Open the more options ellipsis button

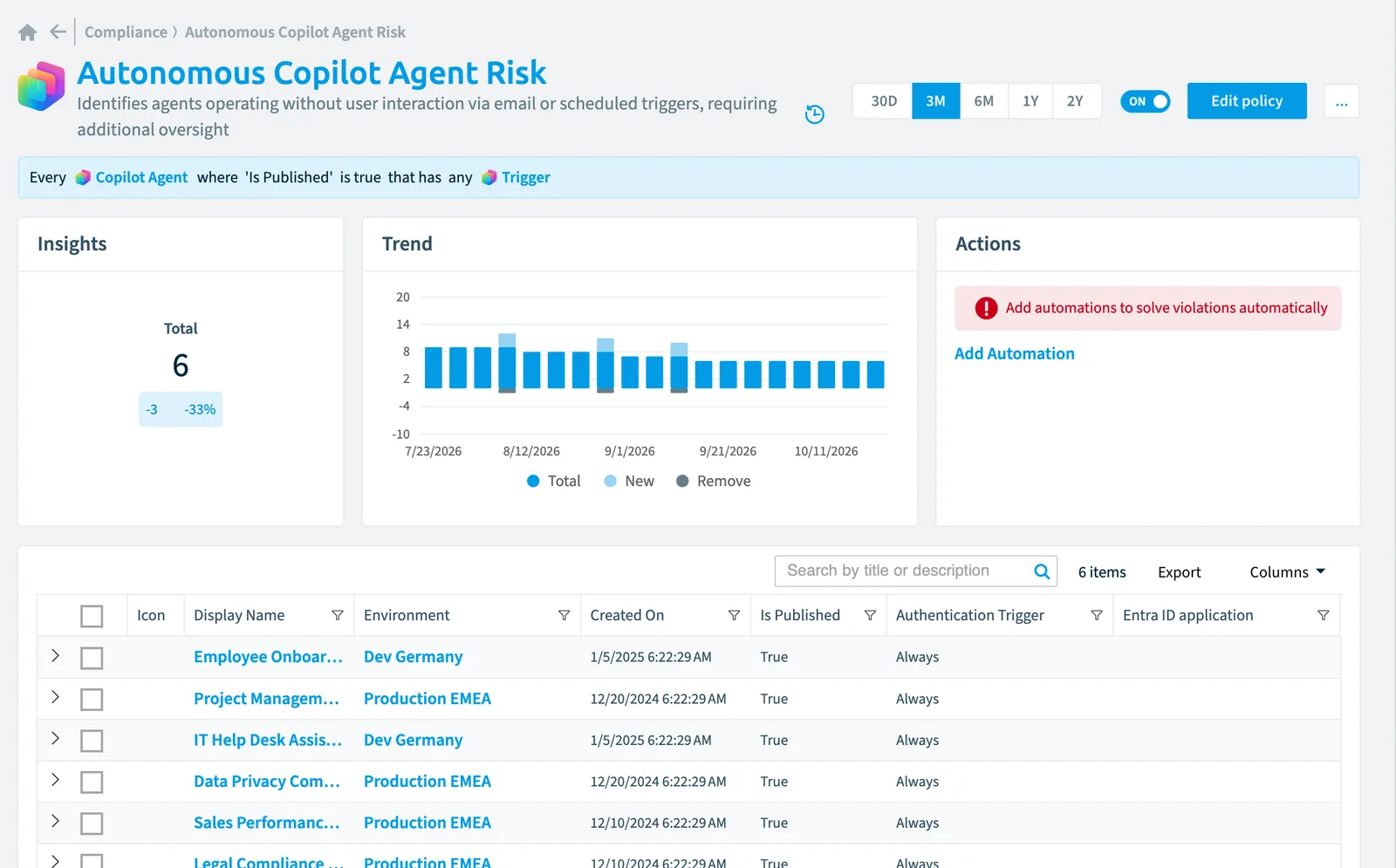pos(1342,101)
